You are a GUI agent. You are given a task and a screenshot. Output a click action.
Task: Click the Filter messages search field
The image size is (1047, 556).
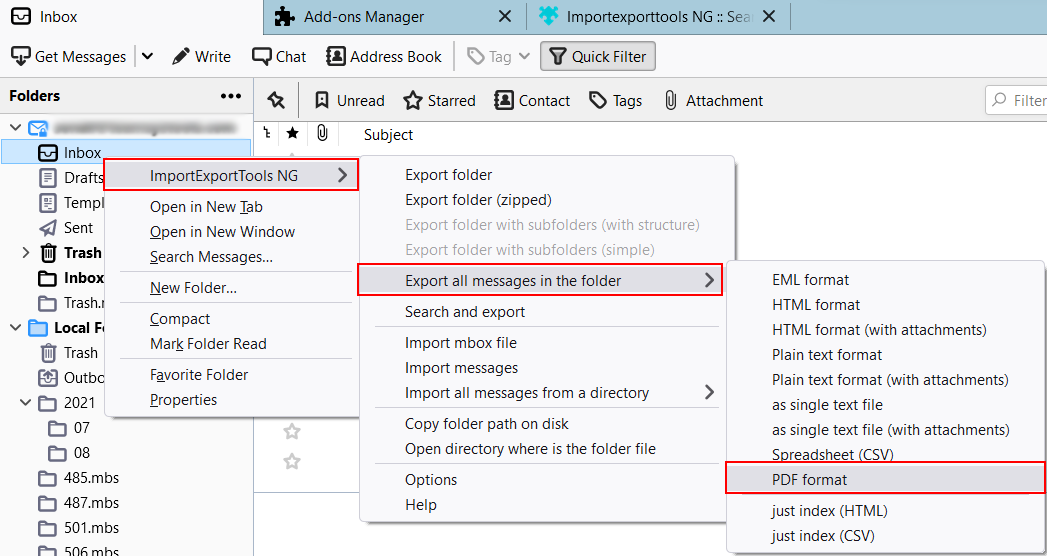click(x=1016, y=101)
